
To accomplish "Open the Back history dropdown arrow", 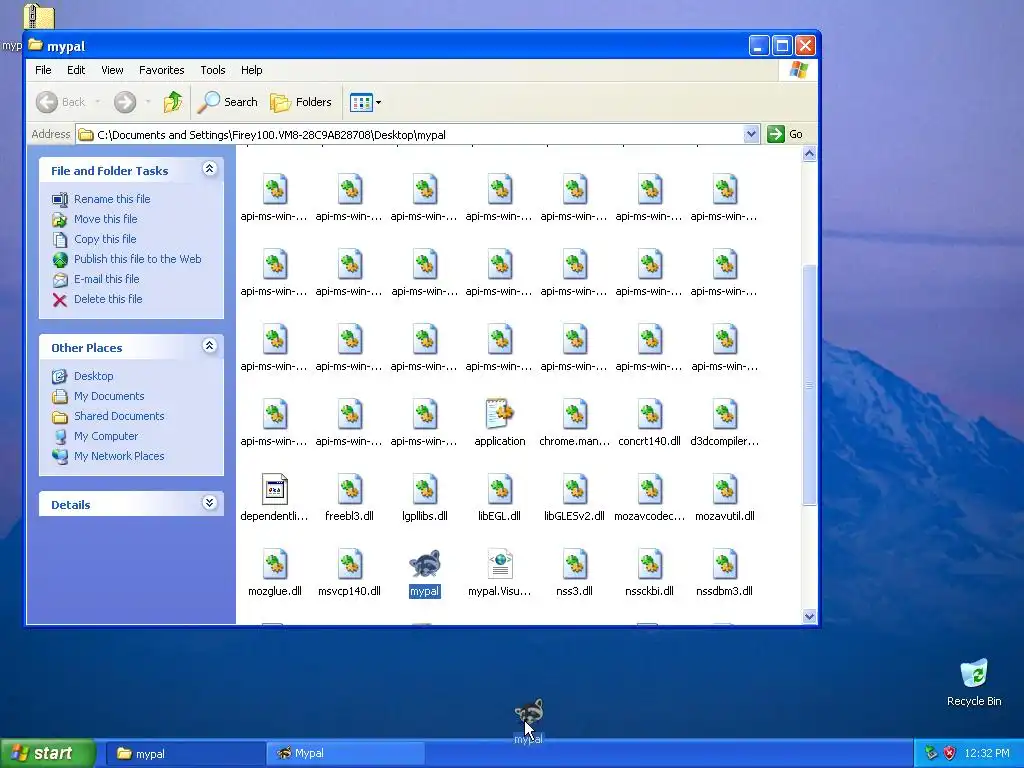I will point(98,102).
